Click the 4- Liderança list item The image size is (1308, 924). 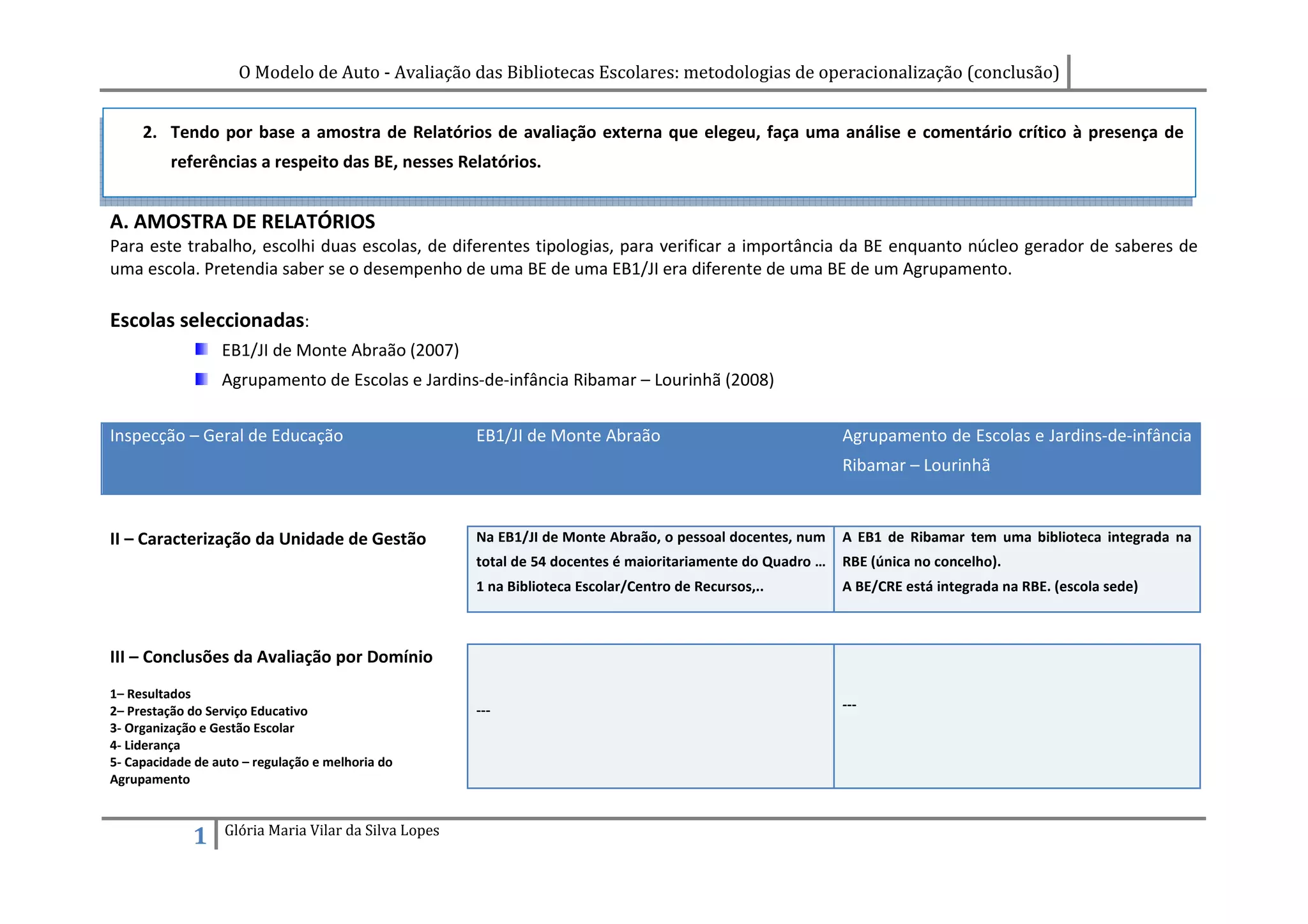145,745
